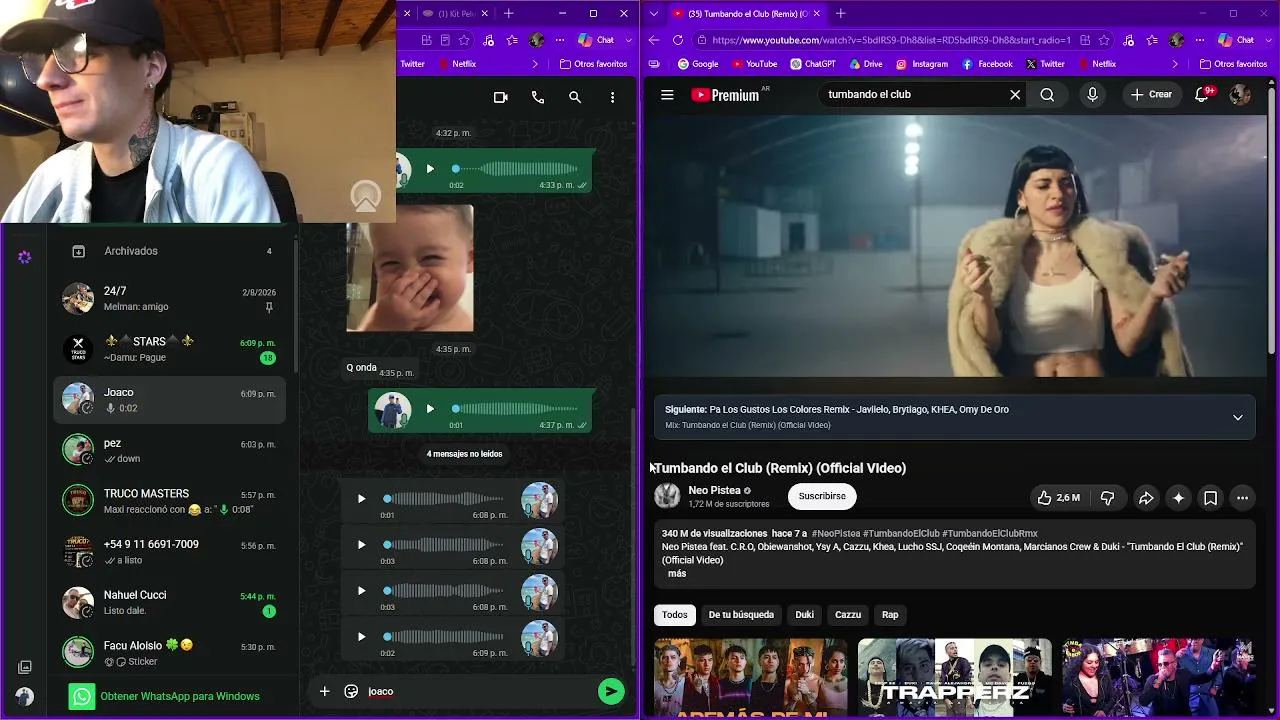Seek the 6:09 p. m. voice message waveform
Viewport: 1280px width, 720px height.
446,637
